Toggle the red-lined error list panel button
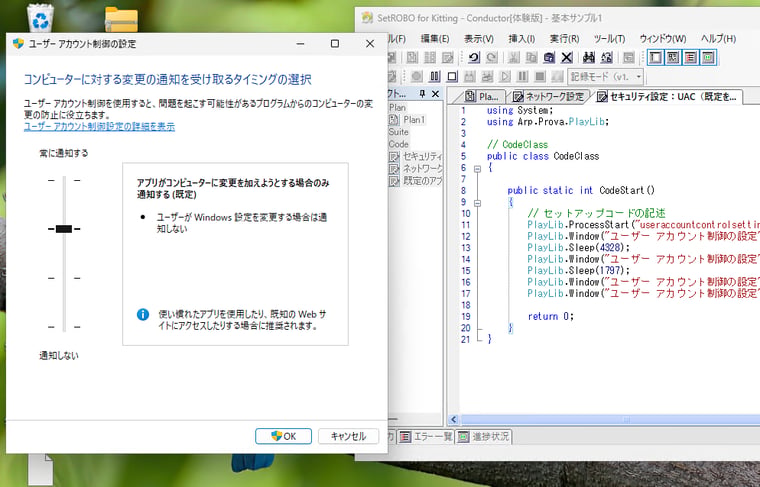Viewport: 760px width, 487px height. click(x=690, y=58)
